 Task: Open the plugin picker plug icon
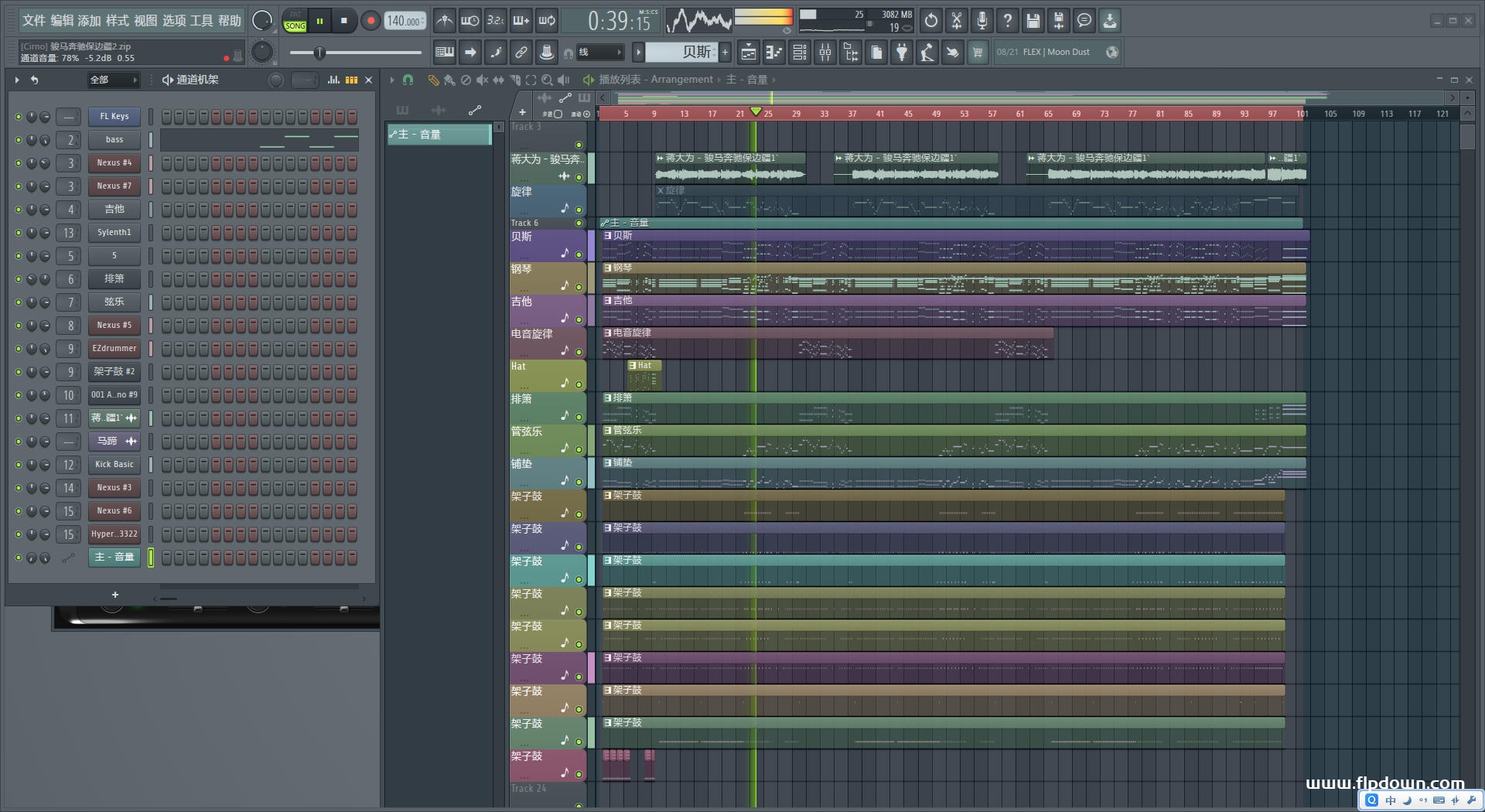tap(902, 53)
